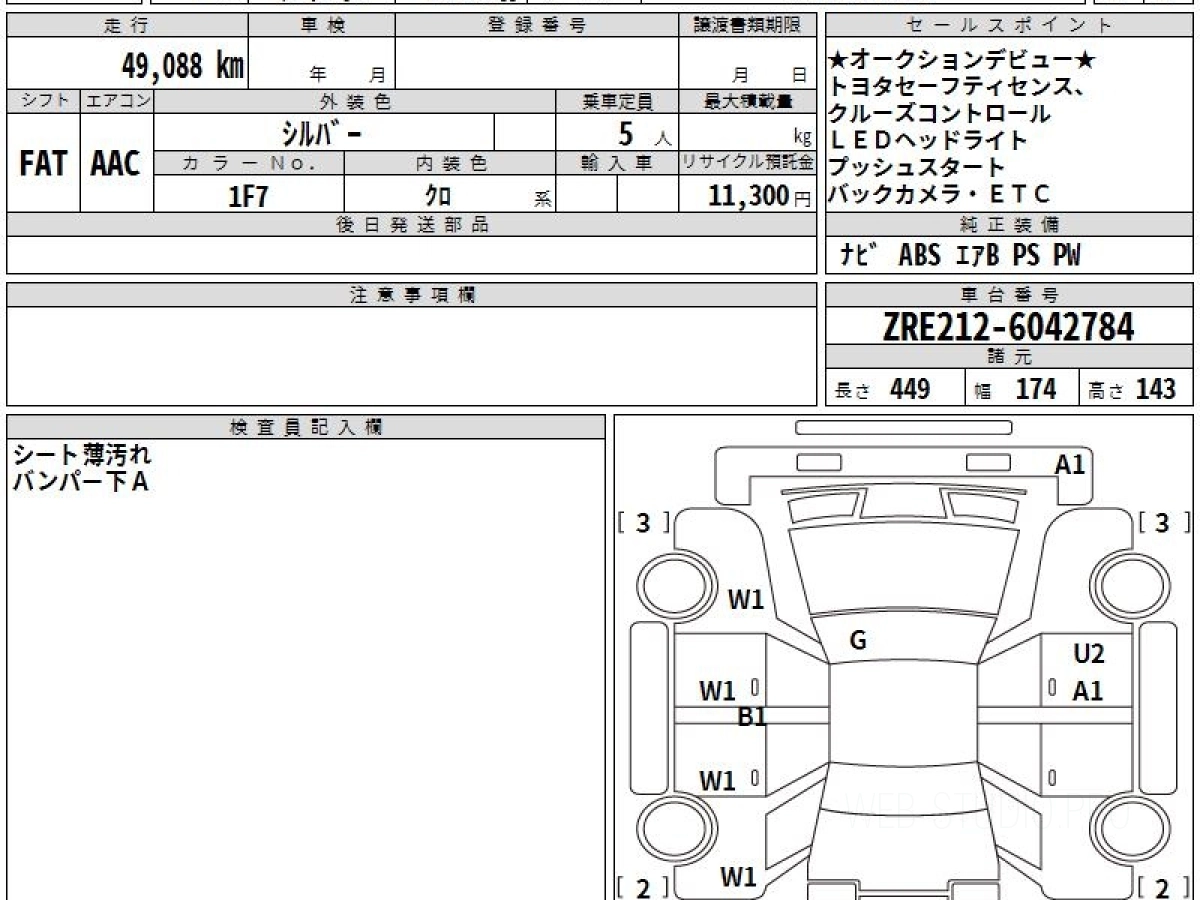Click the A1 mark below U2
Image resolution: width=1200 pixels, height=900 pixels.
(1088, 691)
